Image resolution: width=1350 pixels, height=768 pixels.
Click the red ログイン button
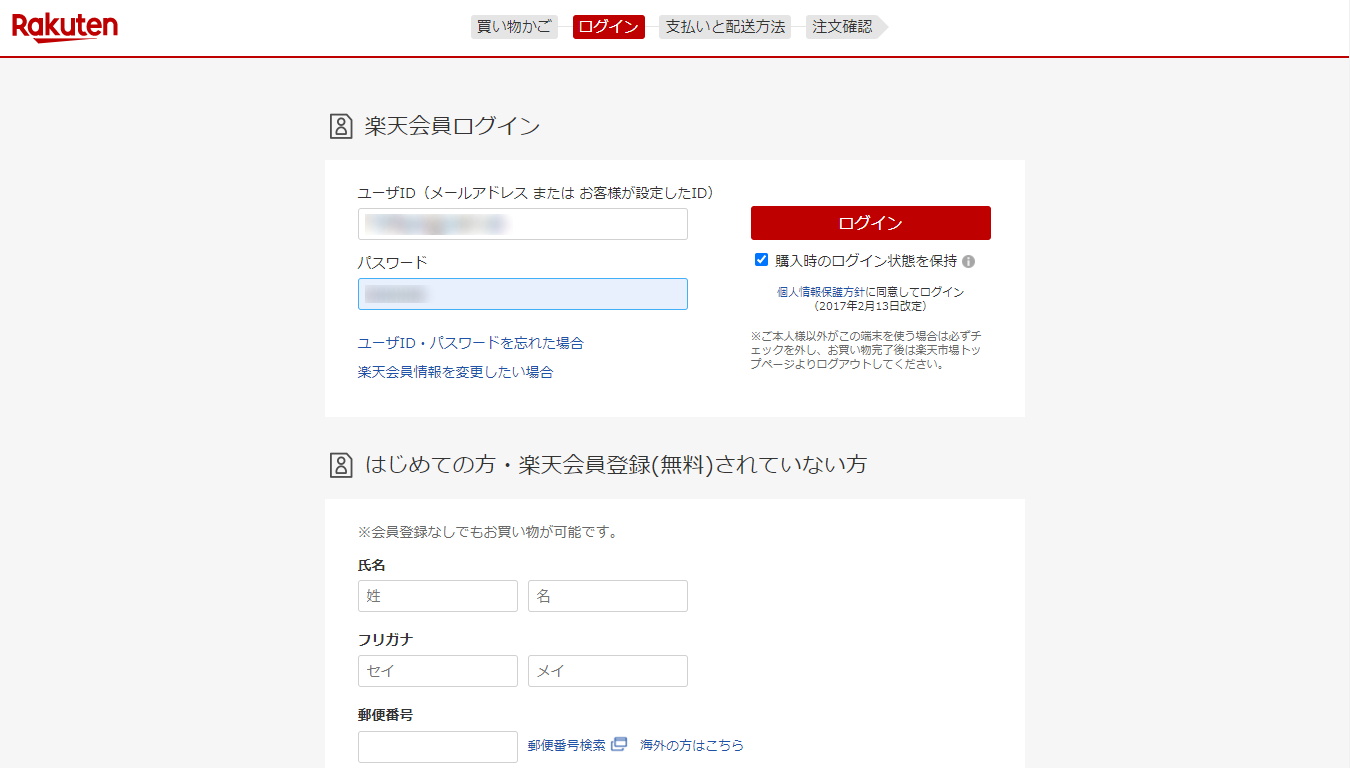click(x=871, y=223)
